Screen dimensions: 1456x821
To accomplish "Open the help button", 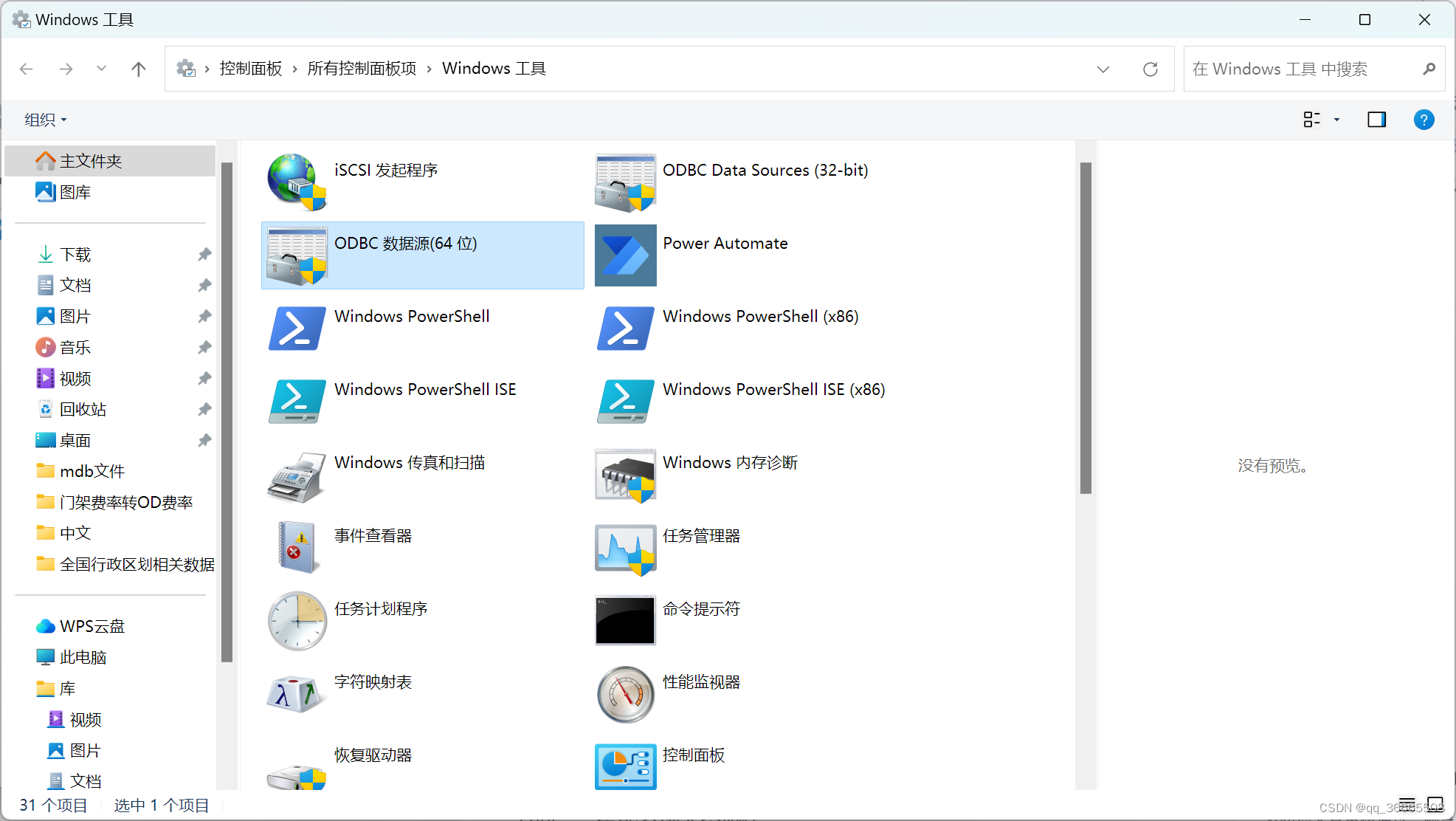I will click(1424, 119).
